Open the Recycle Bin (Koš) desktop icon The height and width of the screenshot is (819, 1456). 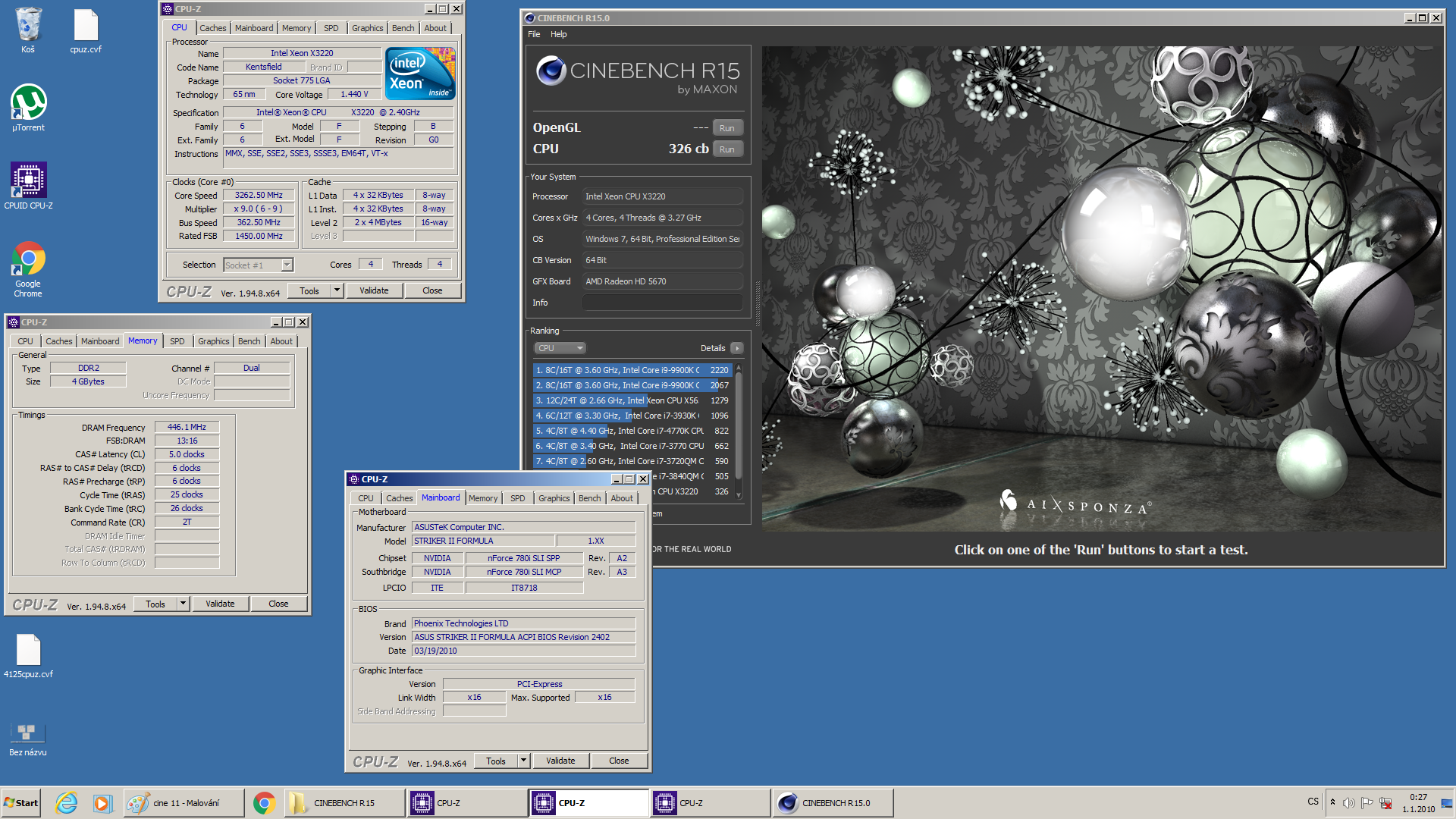(28, 30)
